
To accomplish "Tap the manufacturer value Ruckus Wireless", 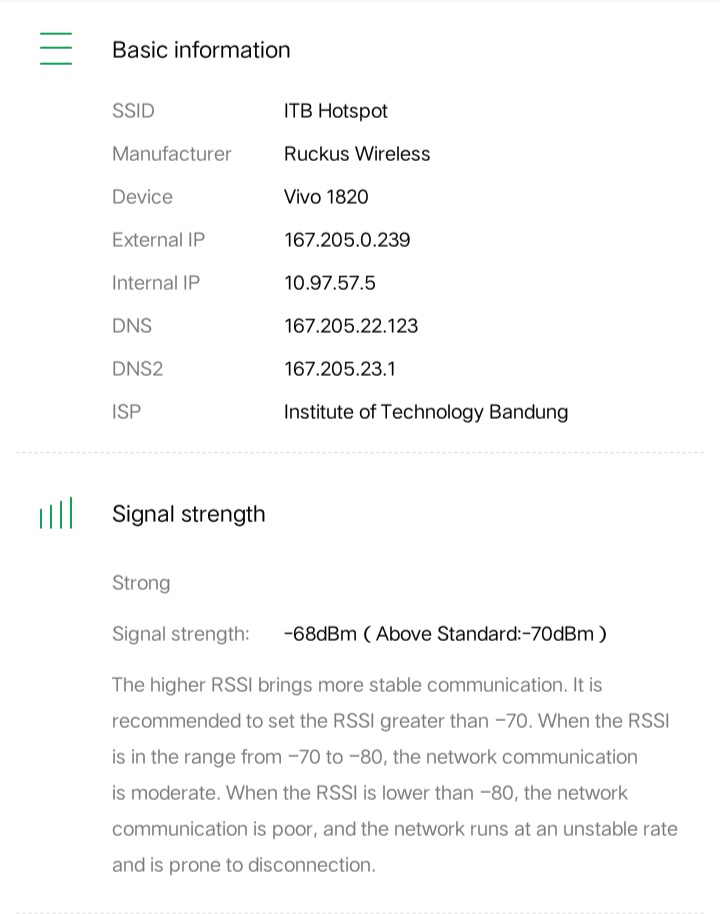I will pyautogui.click(x=357, y=154).
